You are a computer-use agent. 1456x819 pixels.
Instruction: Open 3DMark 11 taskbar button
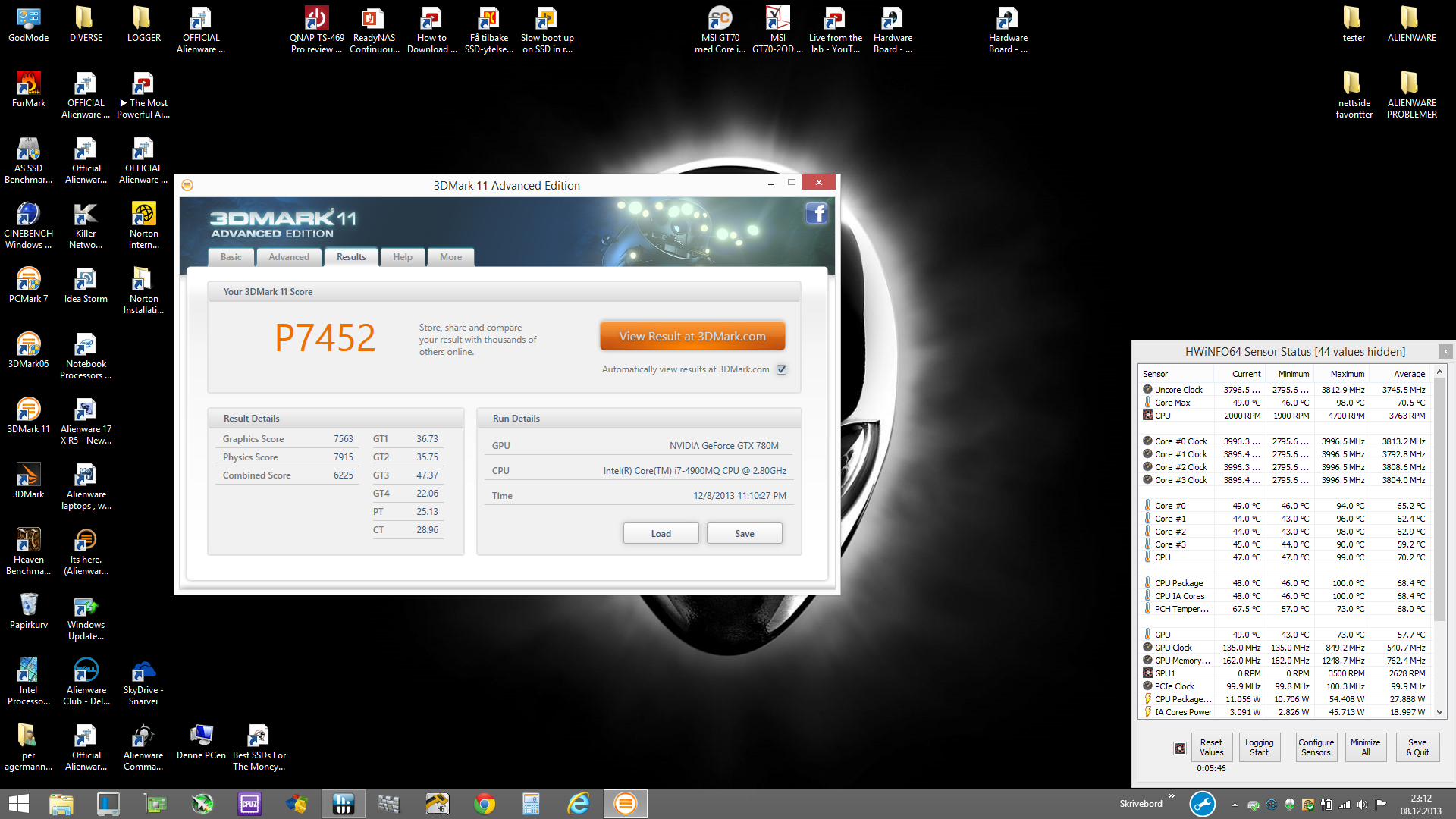pyautogui.click(x=626, y=803)
